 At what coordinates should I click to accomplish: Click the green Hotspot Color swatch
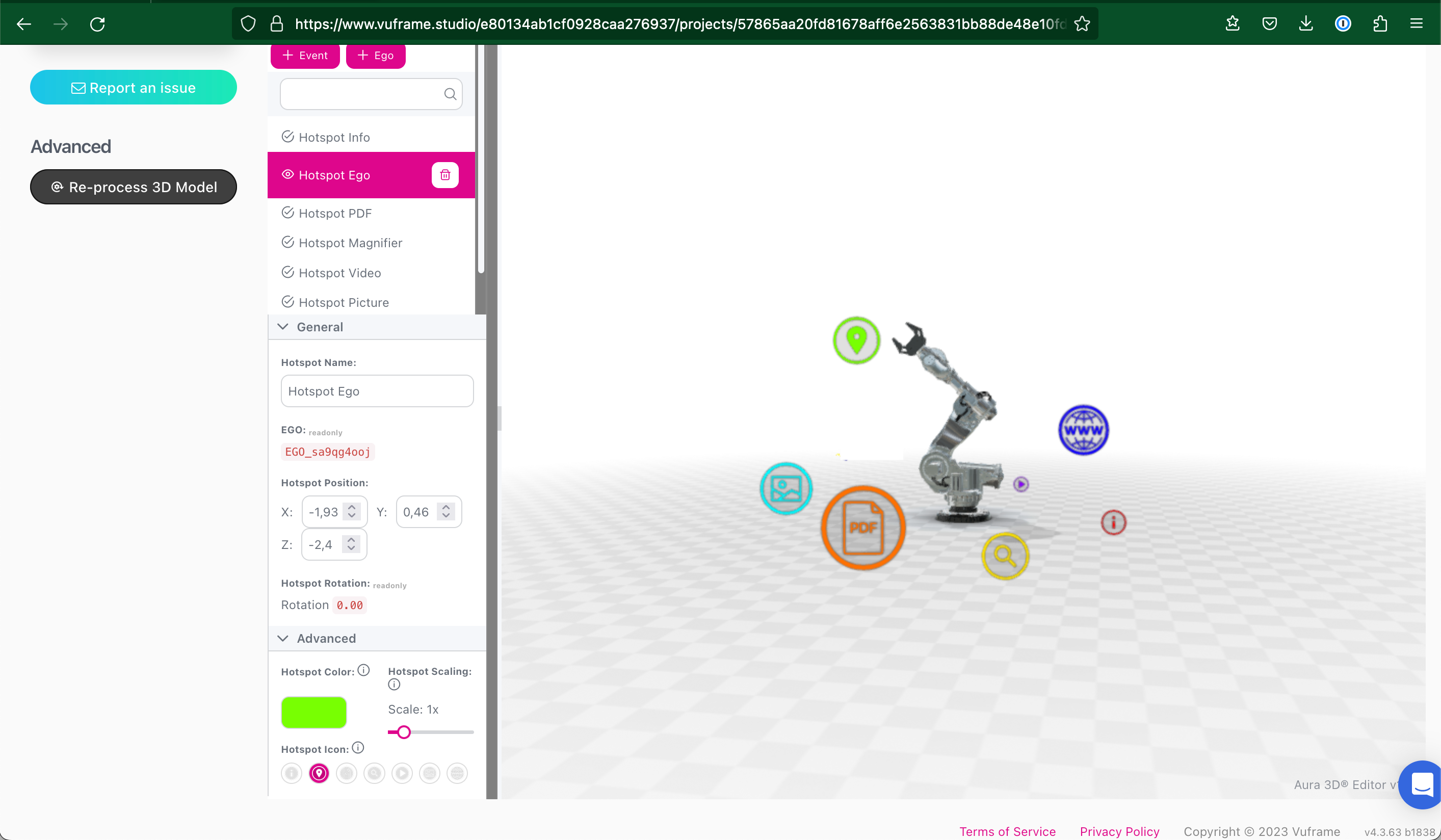click(313, 712)
